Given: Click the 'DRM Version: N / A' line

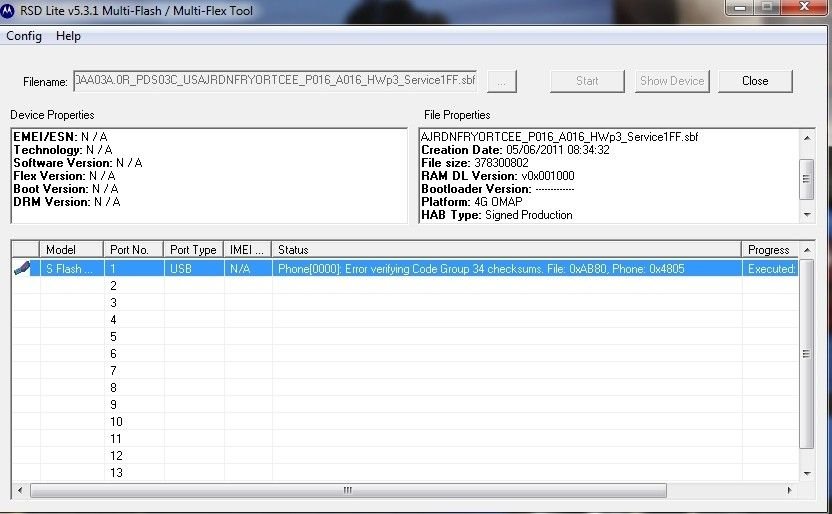Looking at the screenshot, I should click(x=67, y=202).
